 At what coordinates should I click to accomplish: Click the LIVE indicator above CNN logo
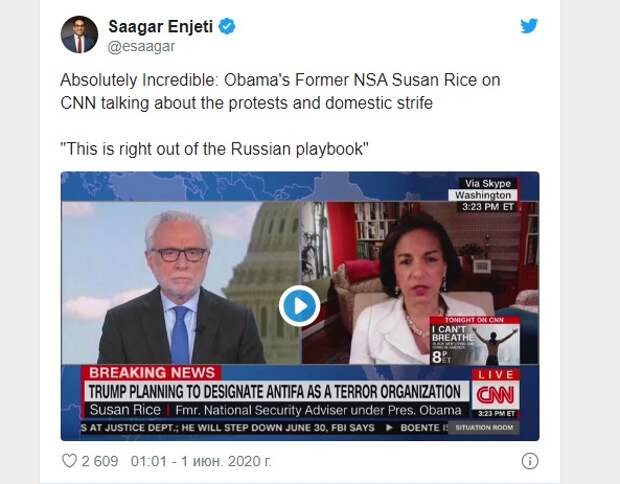(495, 374)
